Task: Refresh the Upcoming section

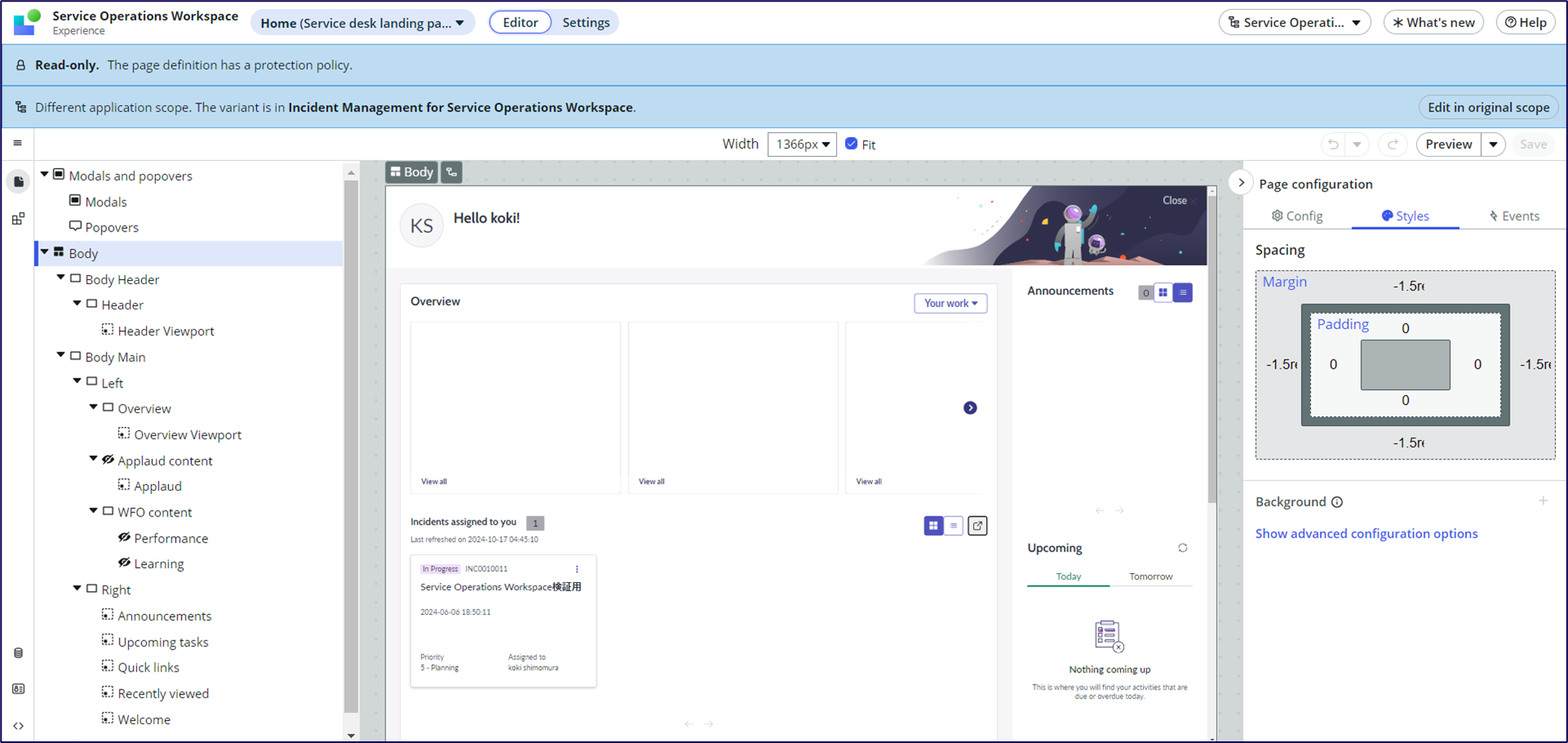Action: click(x=1182, y=548)
